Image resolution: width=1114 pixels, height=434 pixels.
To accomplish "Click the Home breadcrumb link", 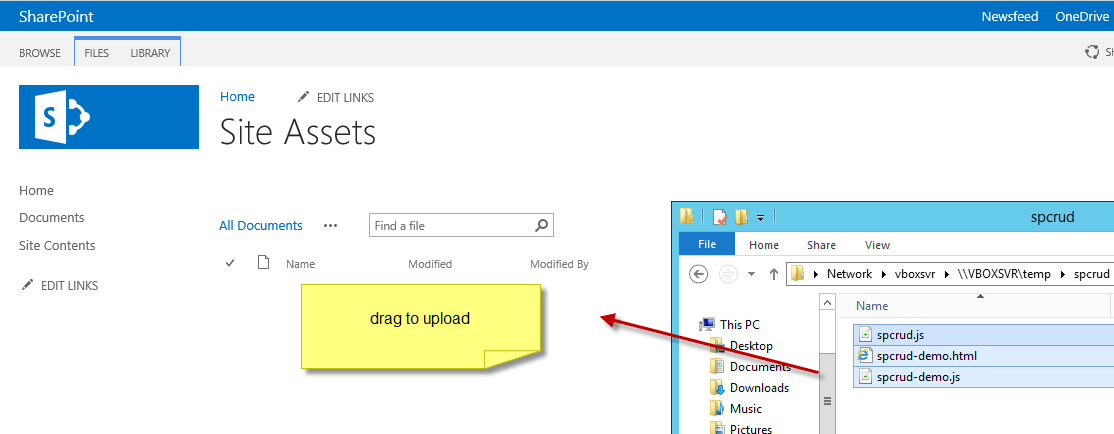I will (237, 97).
